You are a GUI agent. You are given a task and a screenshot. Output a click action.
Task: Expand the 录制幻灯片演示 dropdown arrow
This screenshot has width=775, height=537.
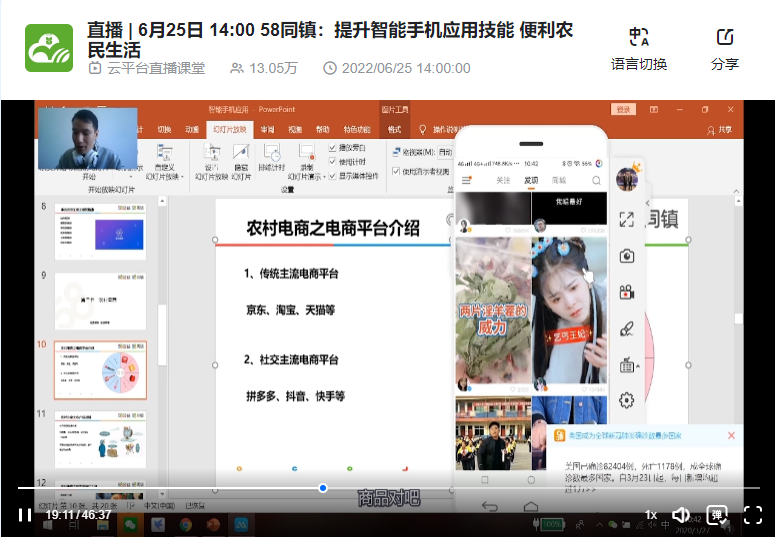tap(324, 177)
